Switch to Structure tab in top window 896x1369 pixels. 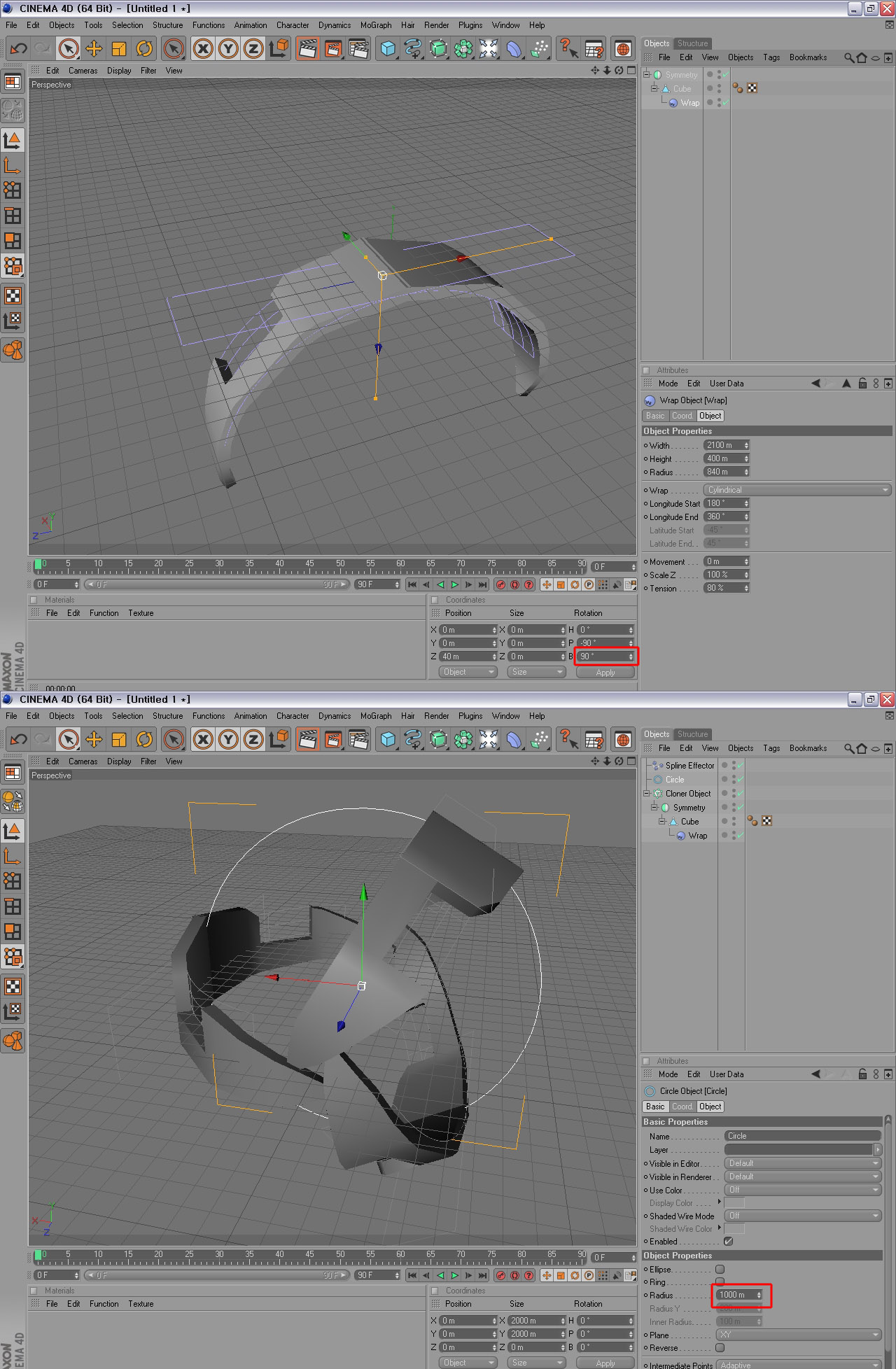click(x=692, y=43)
